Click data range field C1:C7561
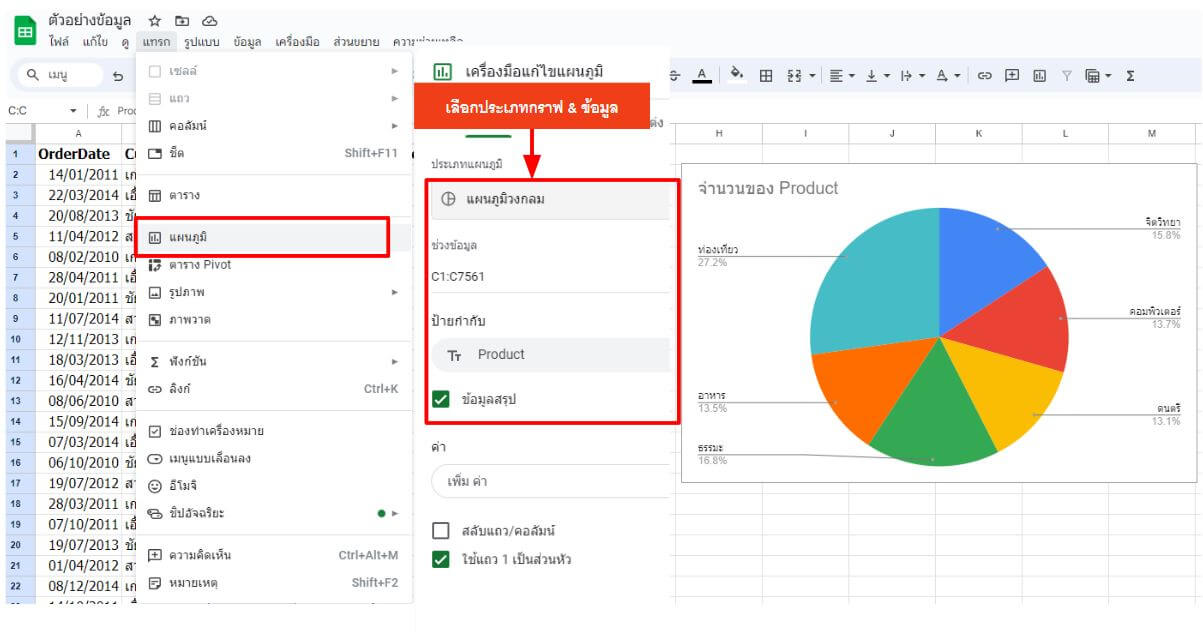1203x638 pixels. coord(550,276)
